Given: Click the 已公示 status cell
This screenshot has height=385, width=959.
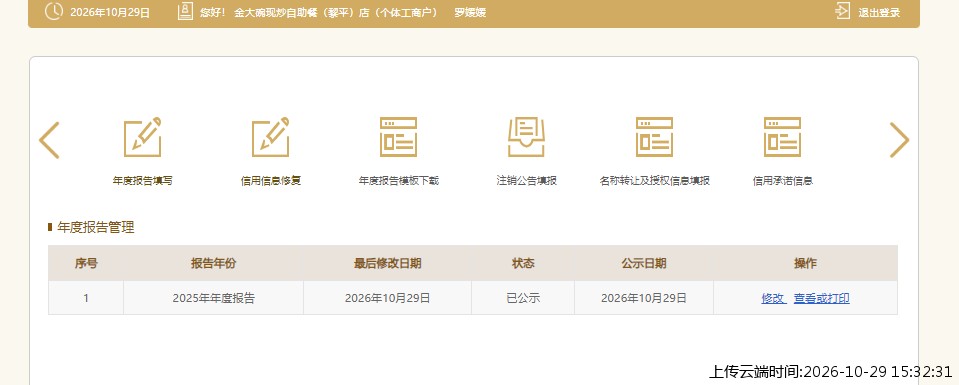Looking at the screenshot, I should pos(523,299).
